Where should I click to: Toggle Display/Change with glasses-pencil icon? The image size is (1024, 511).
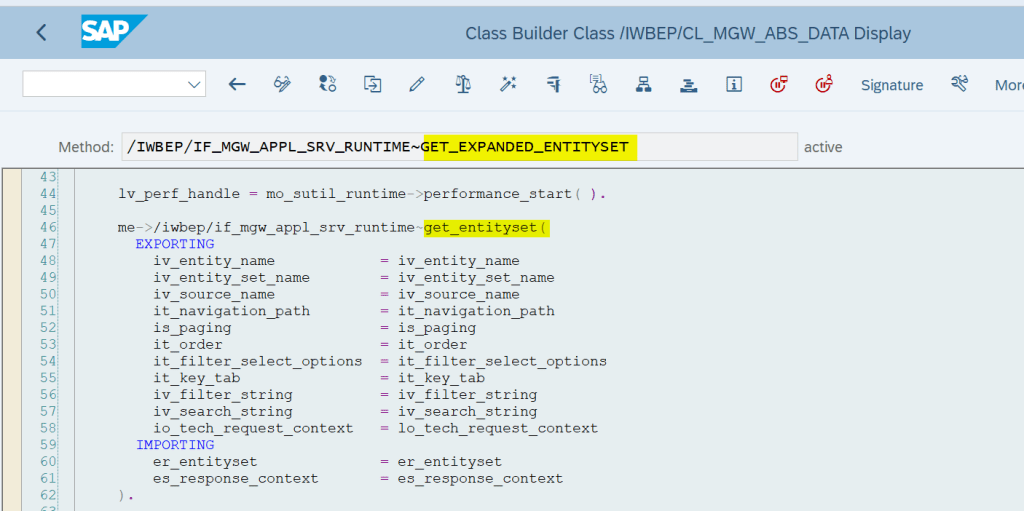click(x=282, y=84)
